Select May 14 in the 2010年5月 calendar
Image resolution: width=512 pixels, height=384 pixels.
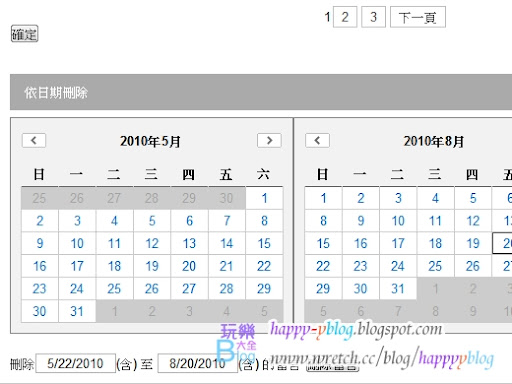tap(227, 243)
